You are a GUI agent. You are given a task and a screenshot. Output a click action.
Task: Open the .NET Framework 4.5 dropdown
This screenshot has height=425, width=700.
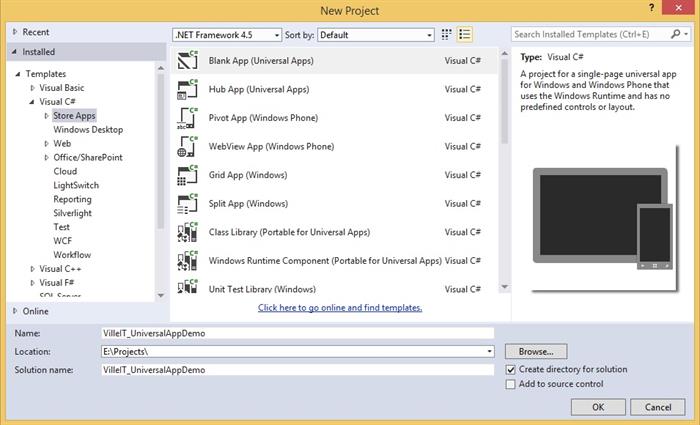pos(227,35)
